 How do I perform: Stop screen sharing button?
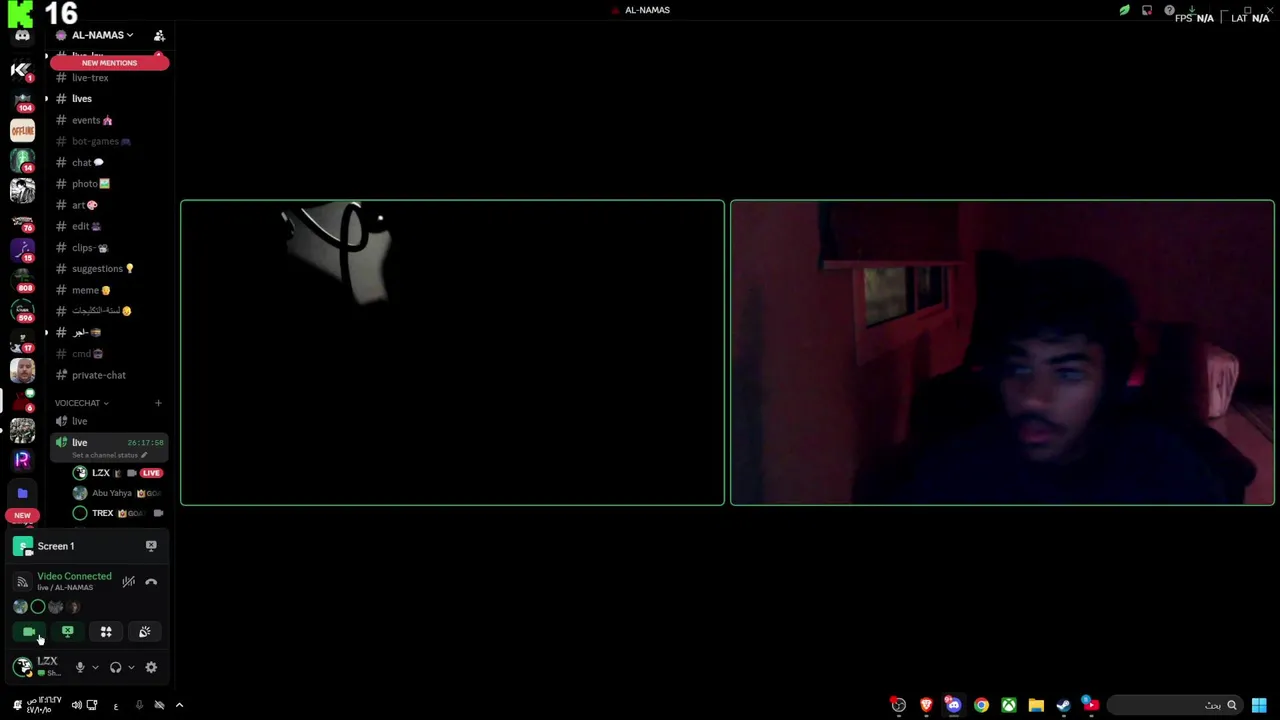point(67,632)
